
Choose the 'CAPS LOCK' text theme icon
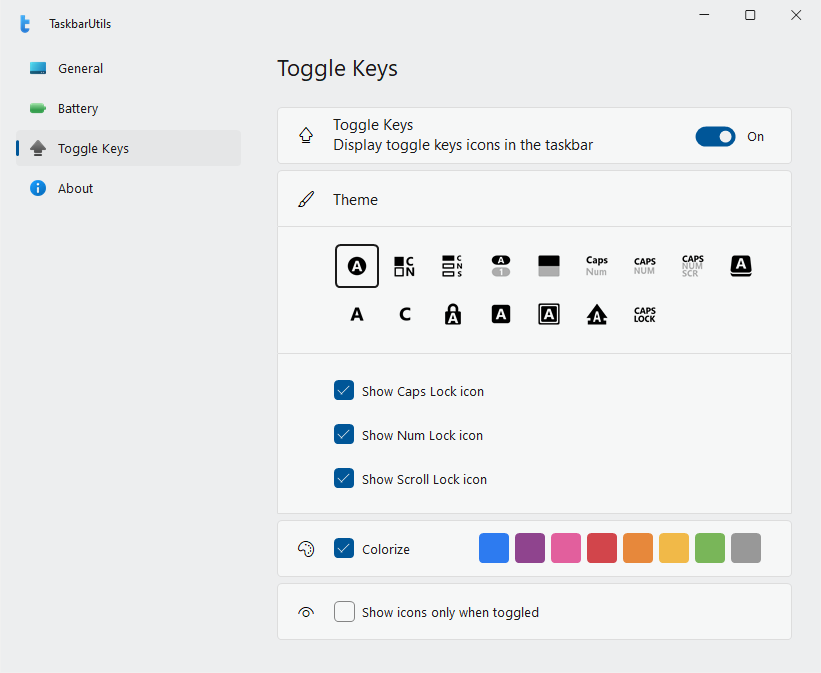tap(645, 314)
